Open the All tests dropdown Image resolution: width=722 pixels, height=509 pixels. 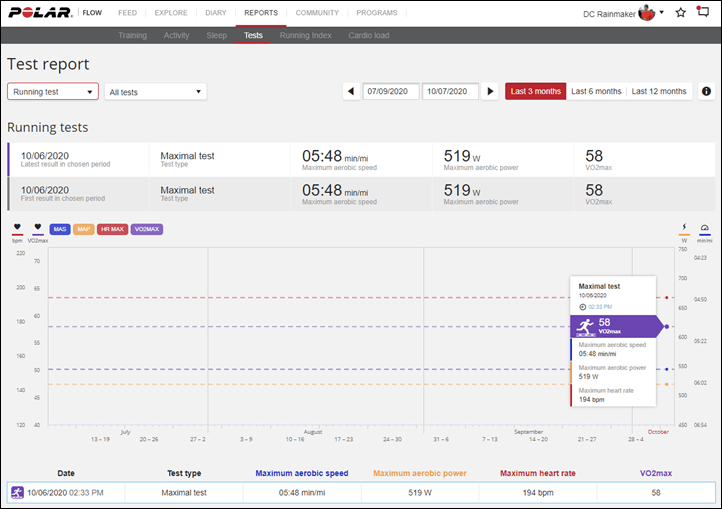tap(156, 92)
